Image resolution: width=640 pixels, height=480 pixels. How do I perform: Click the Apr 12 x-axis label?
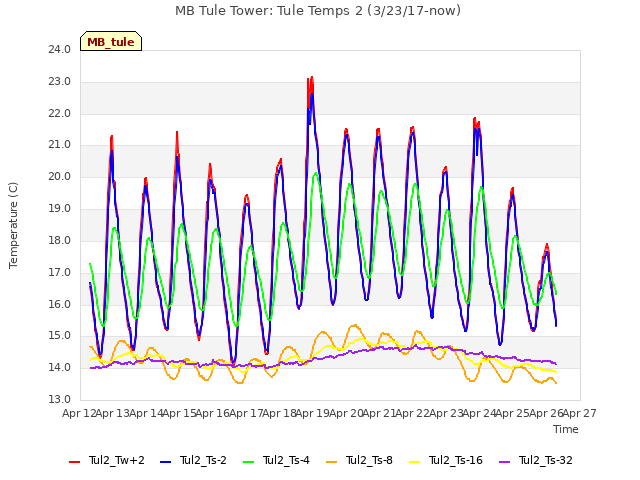(x=79, y=413)
